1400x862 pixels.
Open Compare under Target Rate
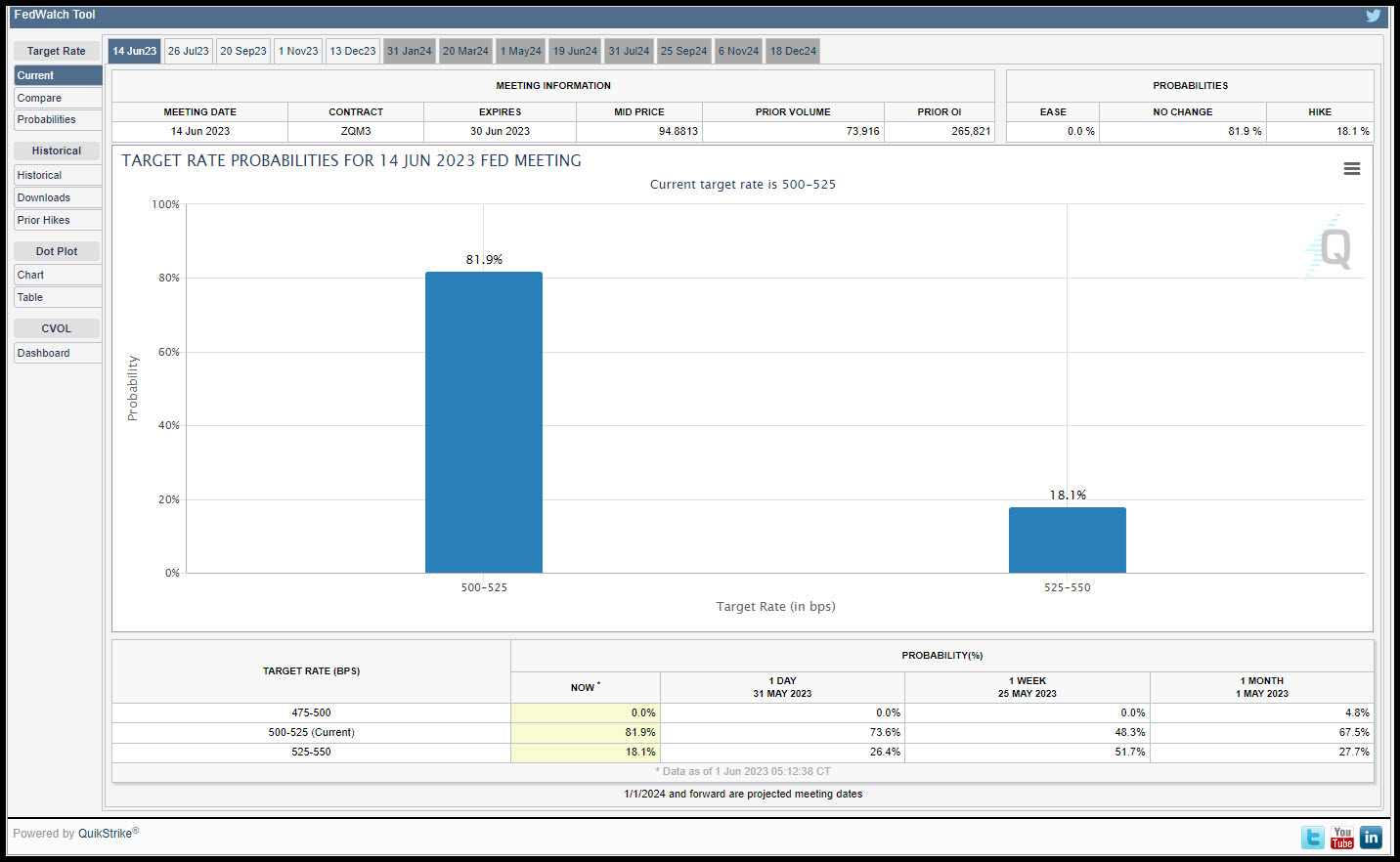click(58, 98)
